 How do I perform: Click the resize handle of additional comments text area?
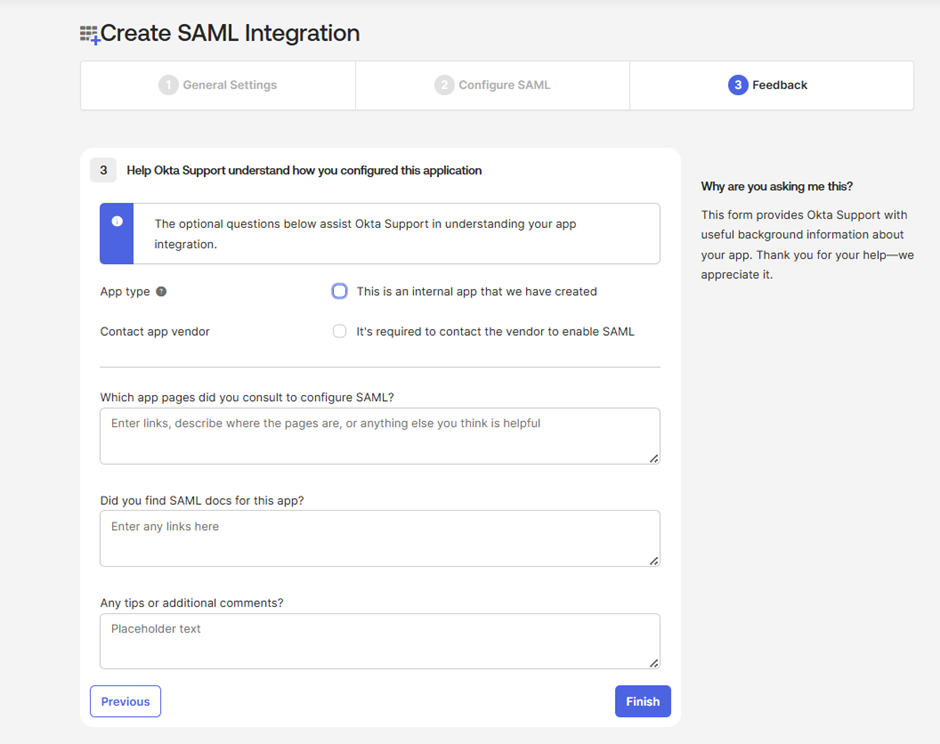pos(654,664)
